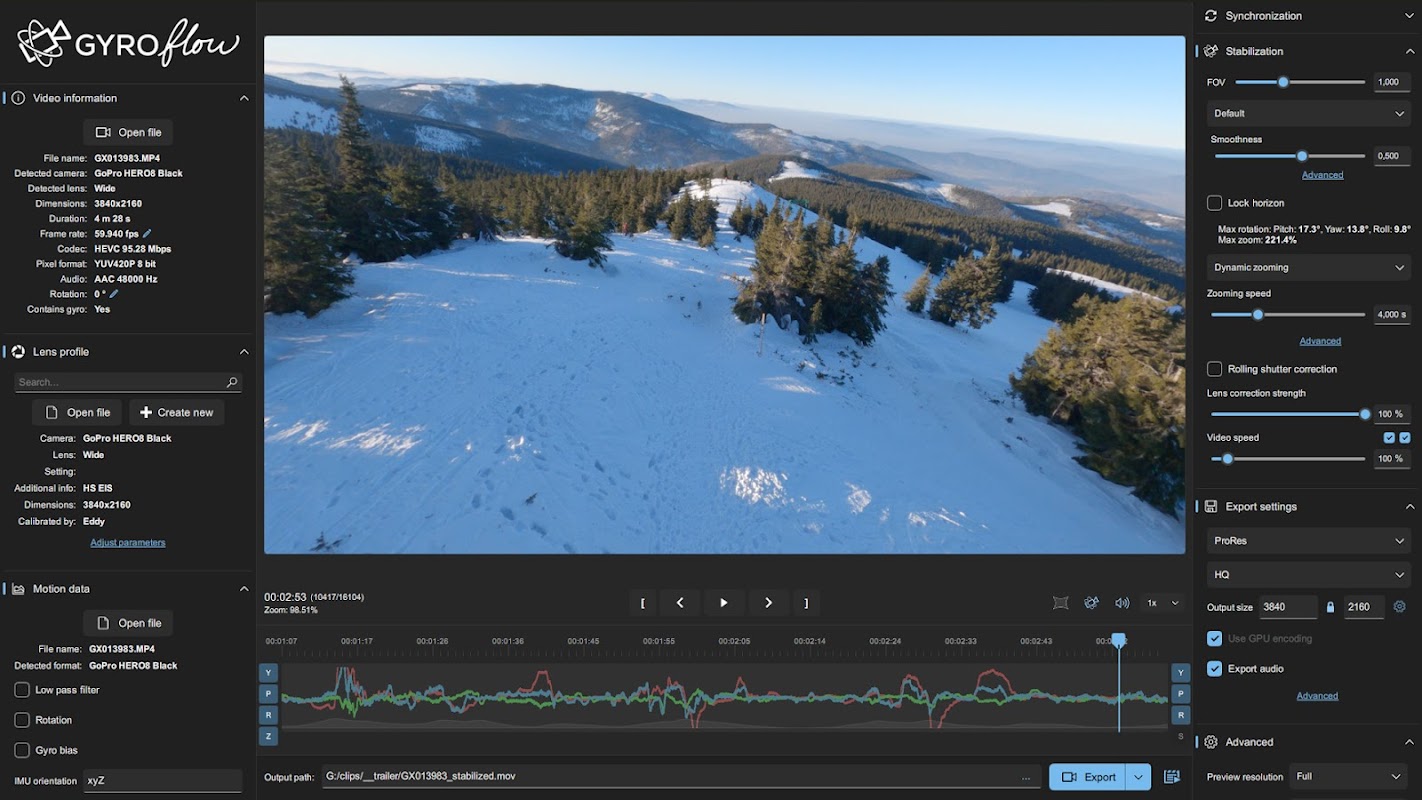Open the HQ profile dropdown

(1309, 575)
